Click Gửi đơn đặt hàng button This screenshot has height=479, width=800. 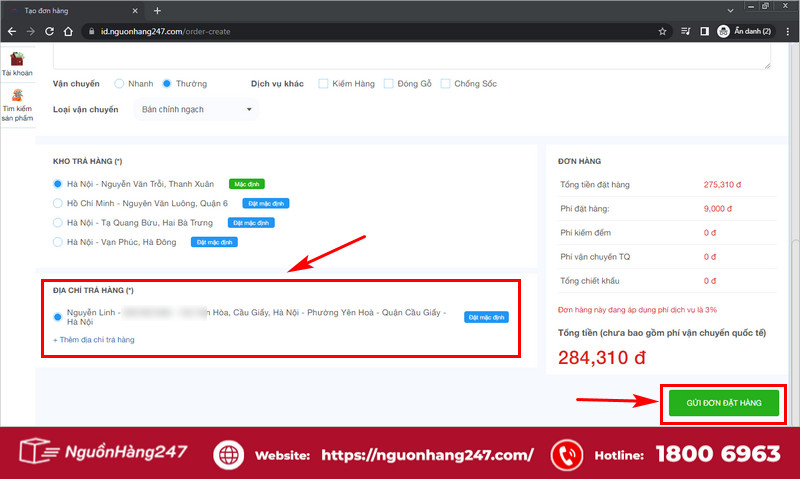(723, 403)
